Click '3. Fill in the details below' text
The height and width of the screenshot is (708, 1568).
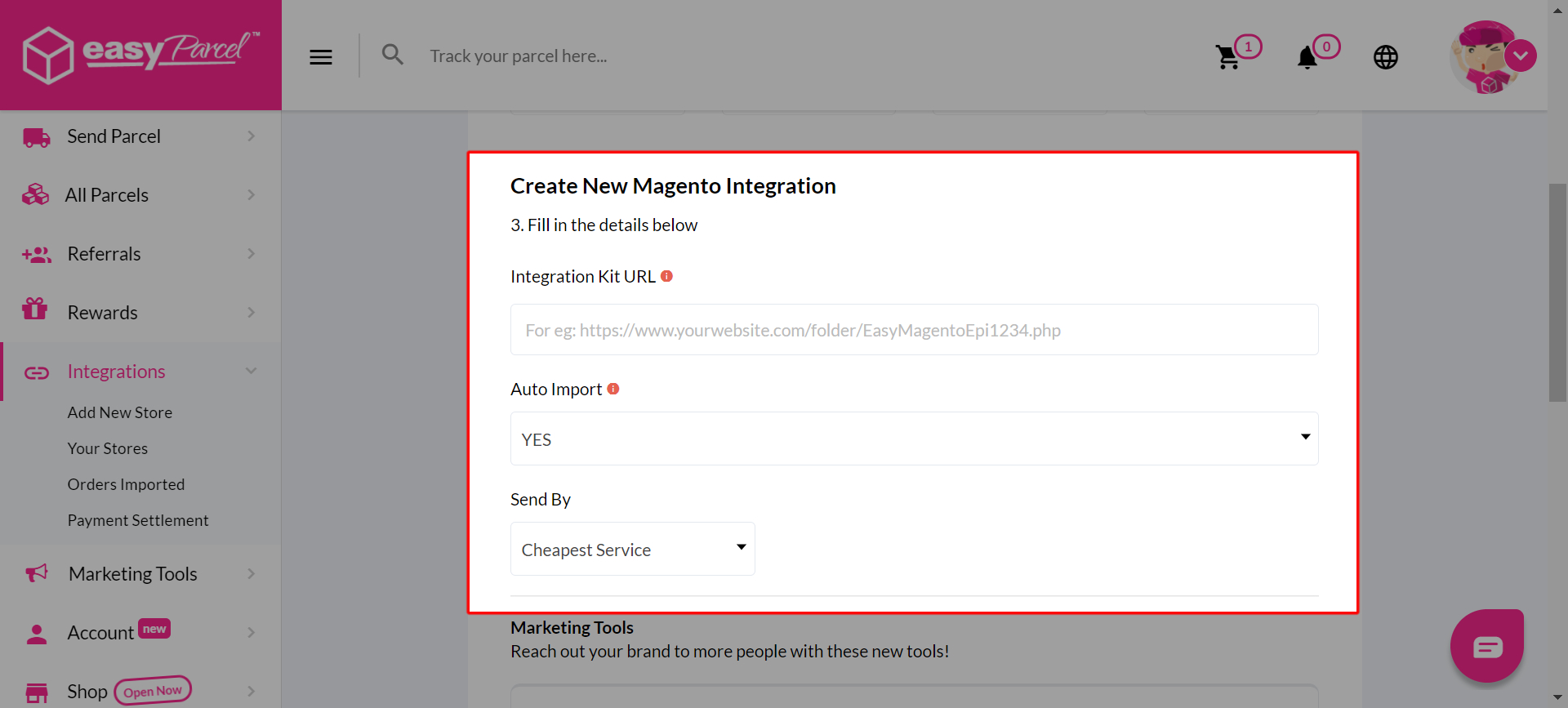[x=604, y=225]
